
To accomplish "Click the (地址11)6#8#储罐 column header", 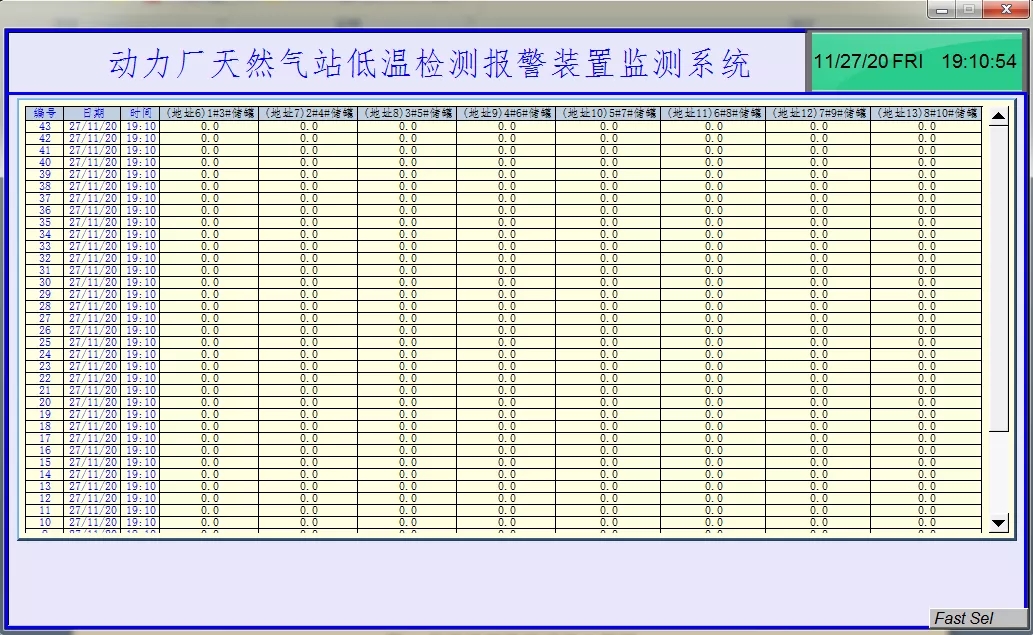I will coord(713,114).
